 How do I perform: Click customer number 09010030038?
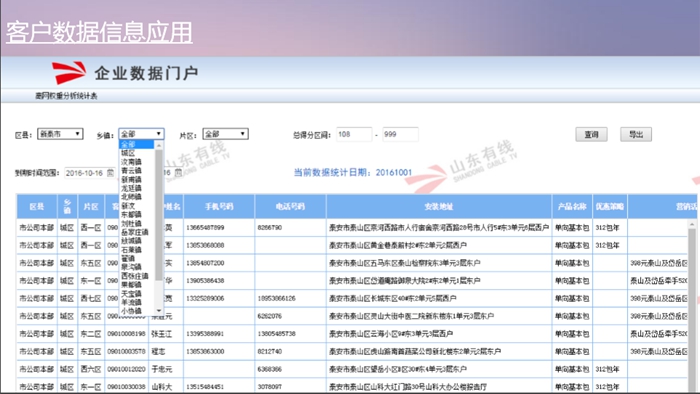click(x=126, y=387)
